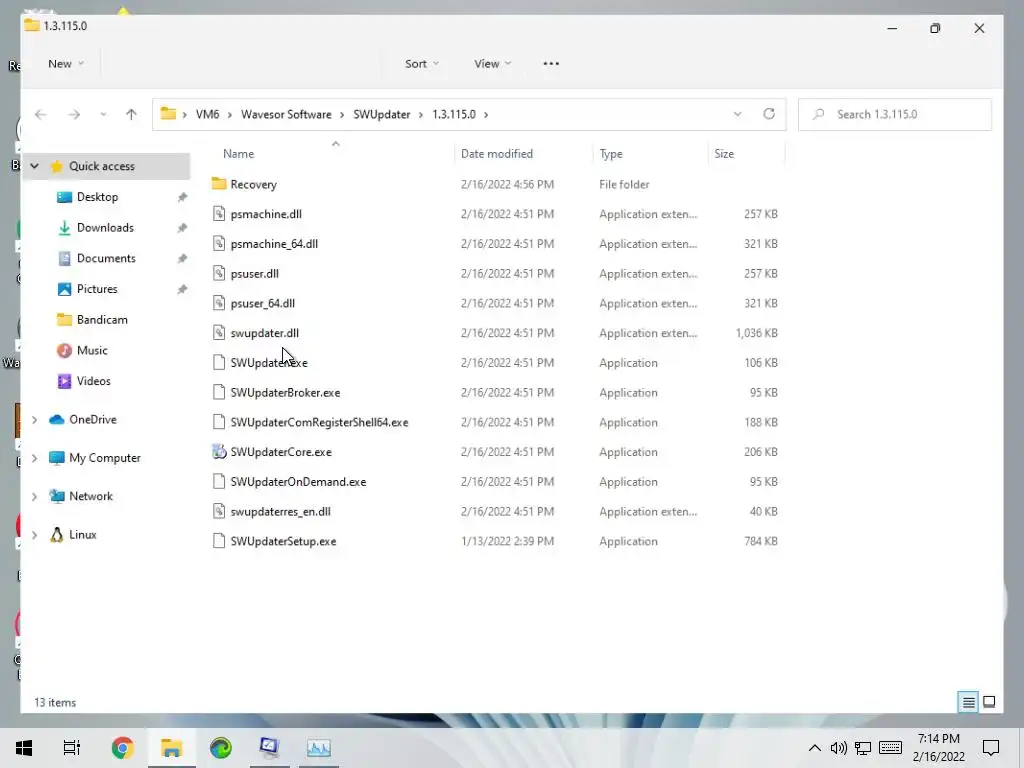Open Task View from the taskbar
This screenshot has height=768, width=1024.
(x=72, y=748)
